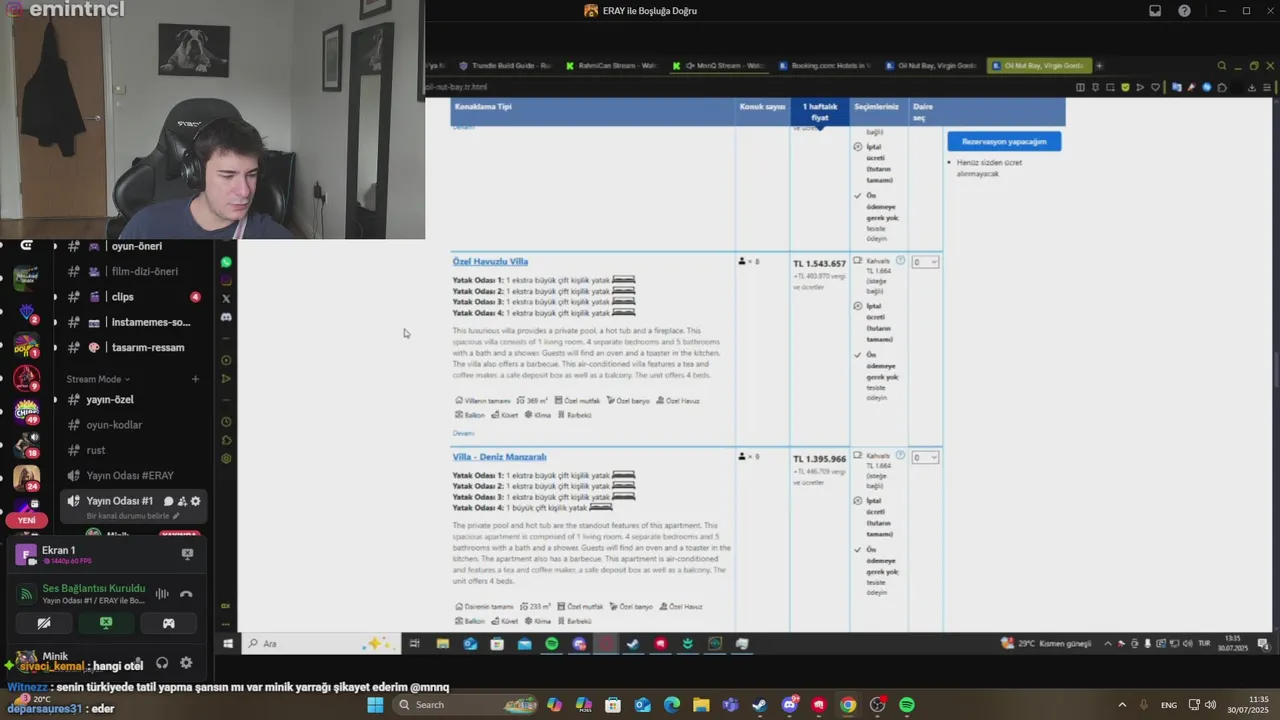Switch to RahmiCan Stream tab
The image size is (1280, 720).
pos(611,66)
